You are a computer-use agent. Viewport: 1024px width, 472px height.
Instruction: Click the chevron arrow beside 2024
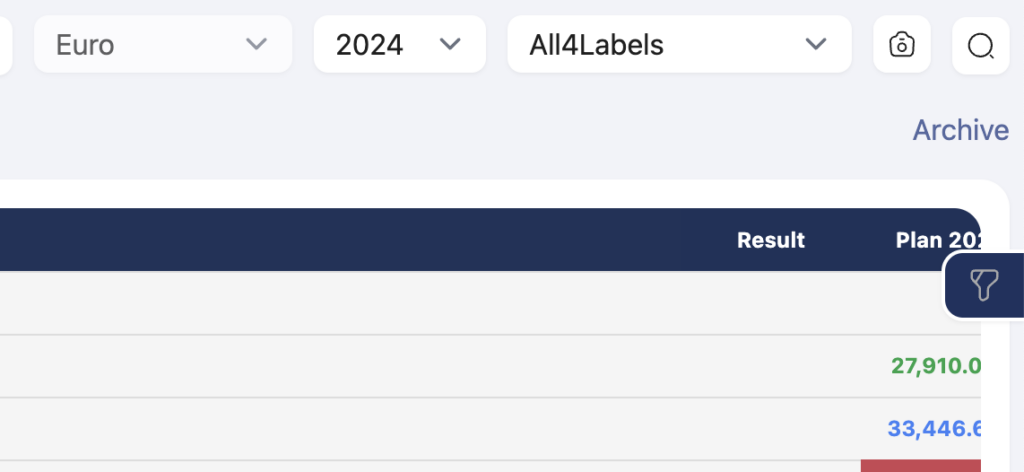(x=450, y=44)
